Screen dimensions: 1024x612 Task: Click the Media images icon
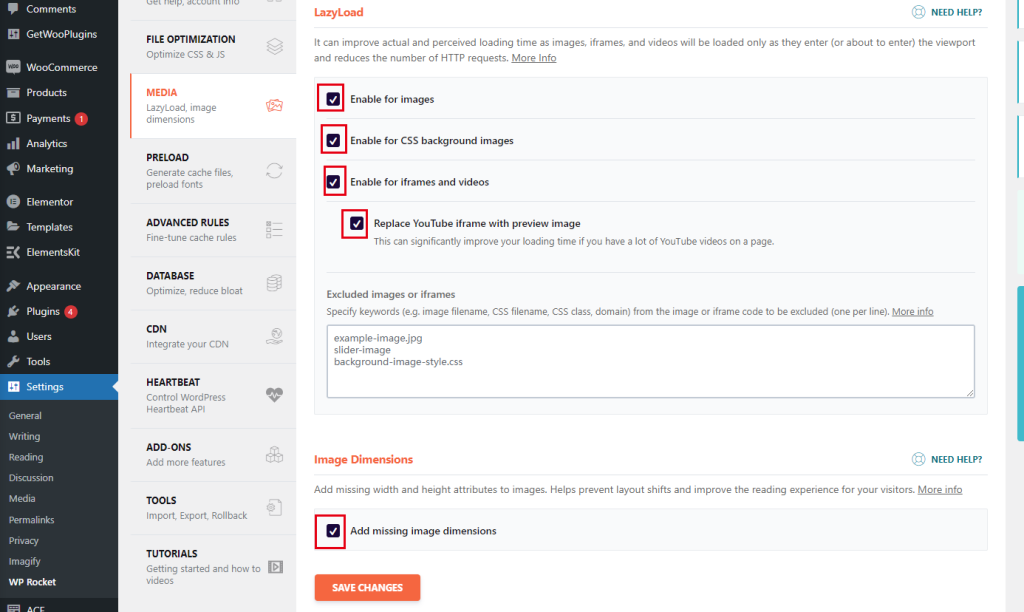click(x=274, y=105)
